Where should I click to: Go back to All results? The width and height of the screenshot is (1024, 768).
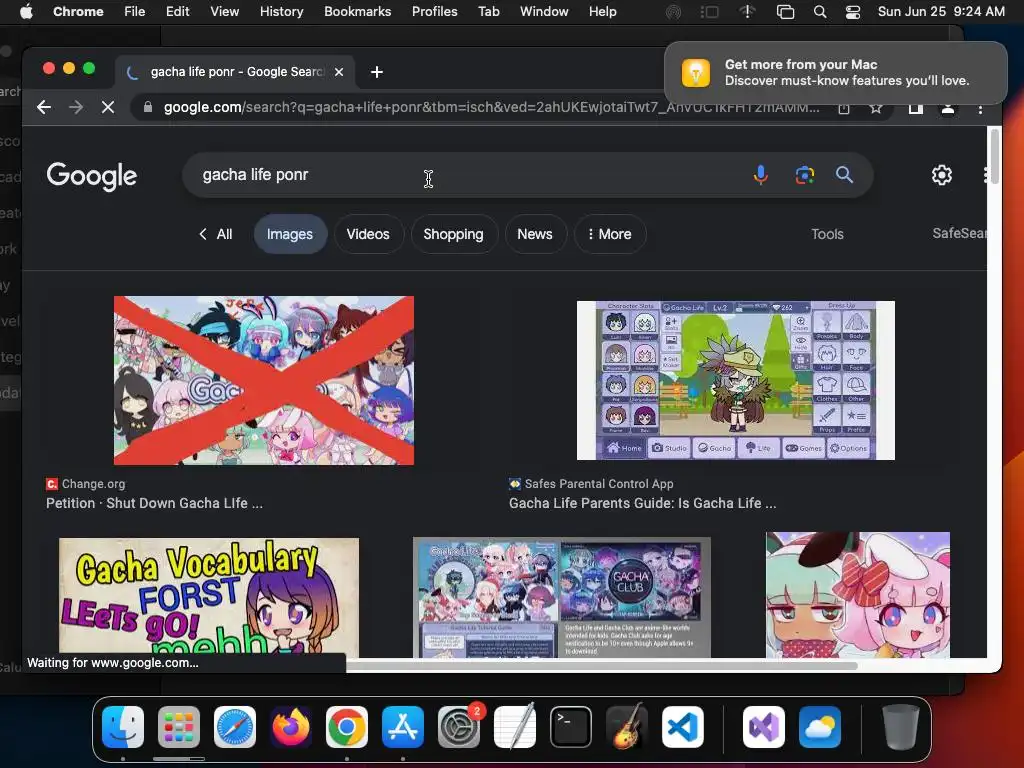point(216,234)
